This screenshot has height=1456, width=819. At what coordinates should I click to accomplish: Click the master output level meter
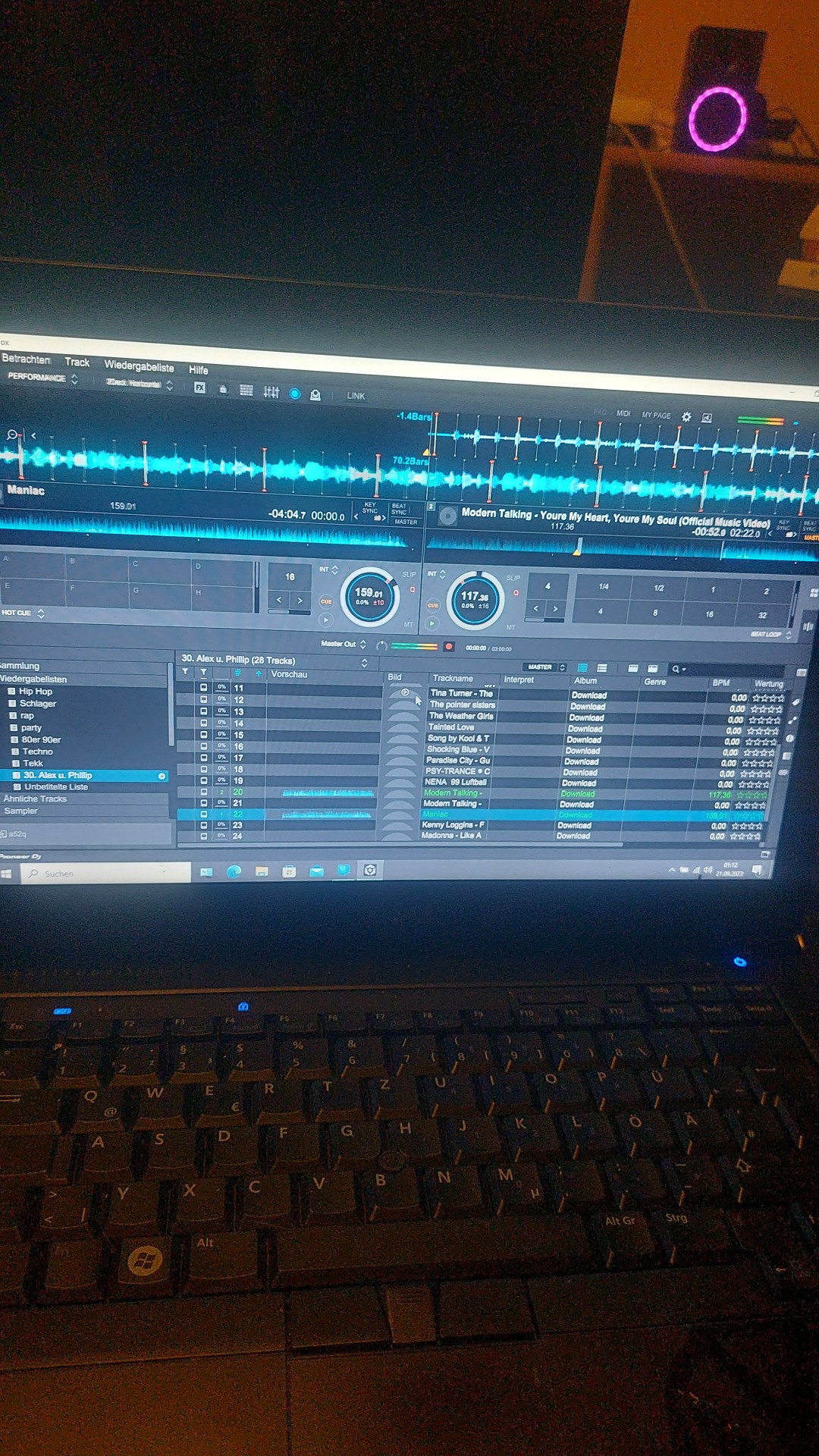[414, 646]
